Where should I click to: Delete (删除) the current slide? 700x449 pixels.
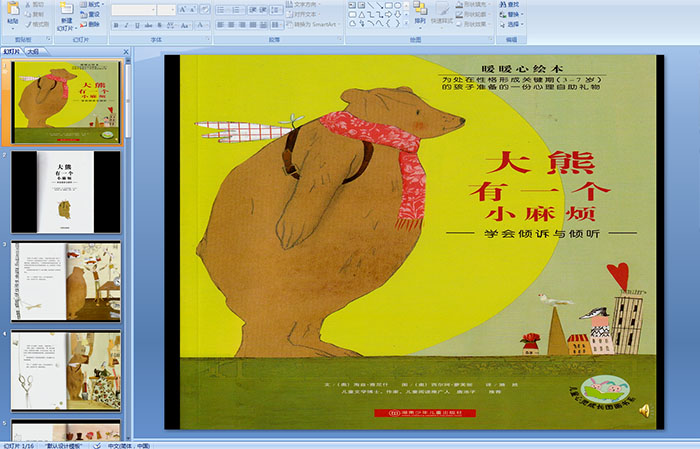pos(90,25)
